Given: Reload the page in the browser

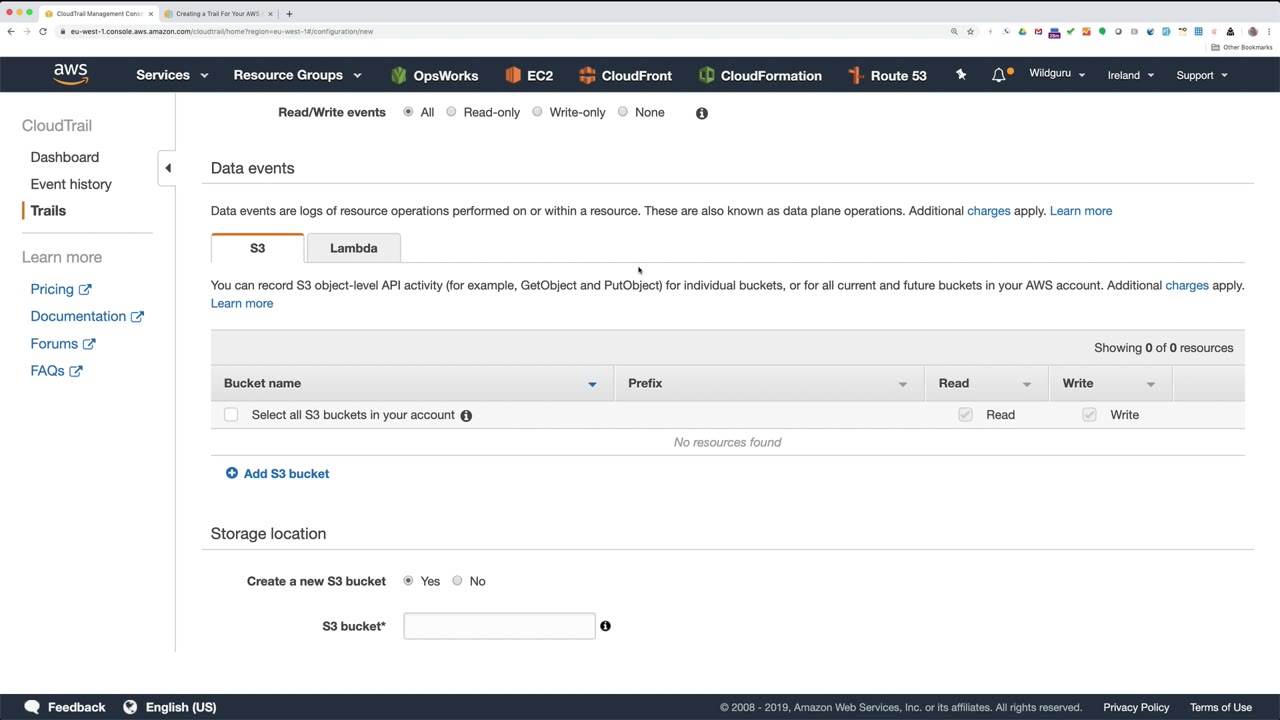Looking at the screenshot, I should pyautogui.click(x=43, y=31).
